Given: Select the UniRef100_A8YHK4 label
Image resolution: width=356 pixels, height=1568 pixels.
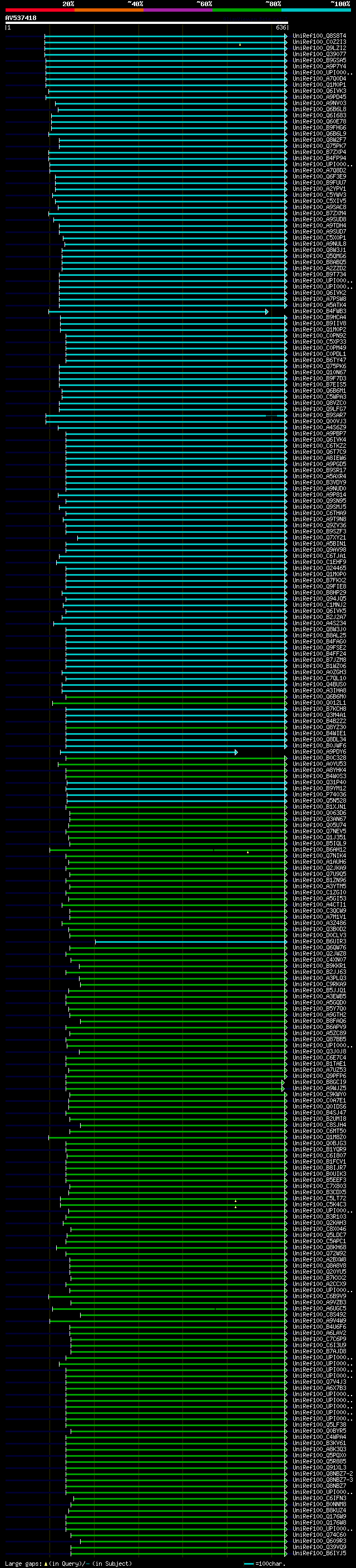Looking at the screenshot, I should (319, 770).
